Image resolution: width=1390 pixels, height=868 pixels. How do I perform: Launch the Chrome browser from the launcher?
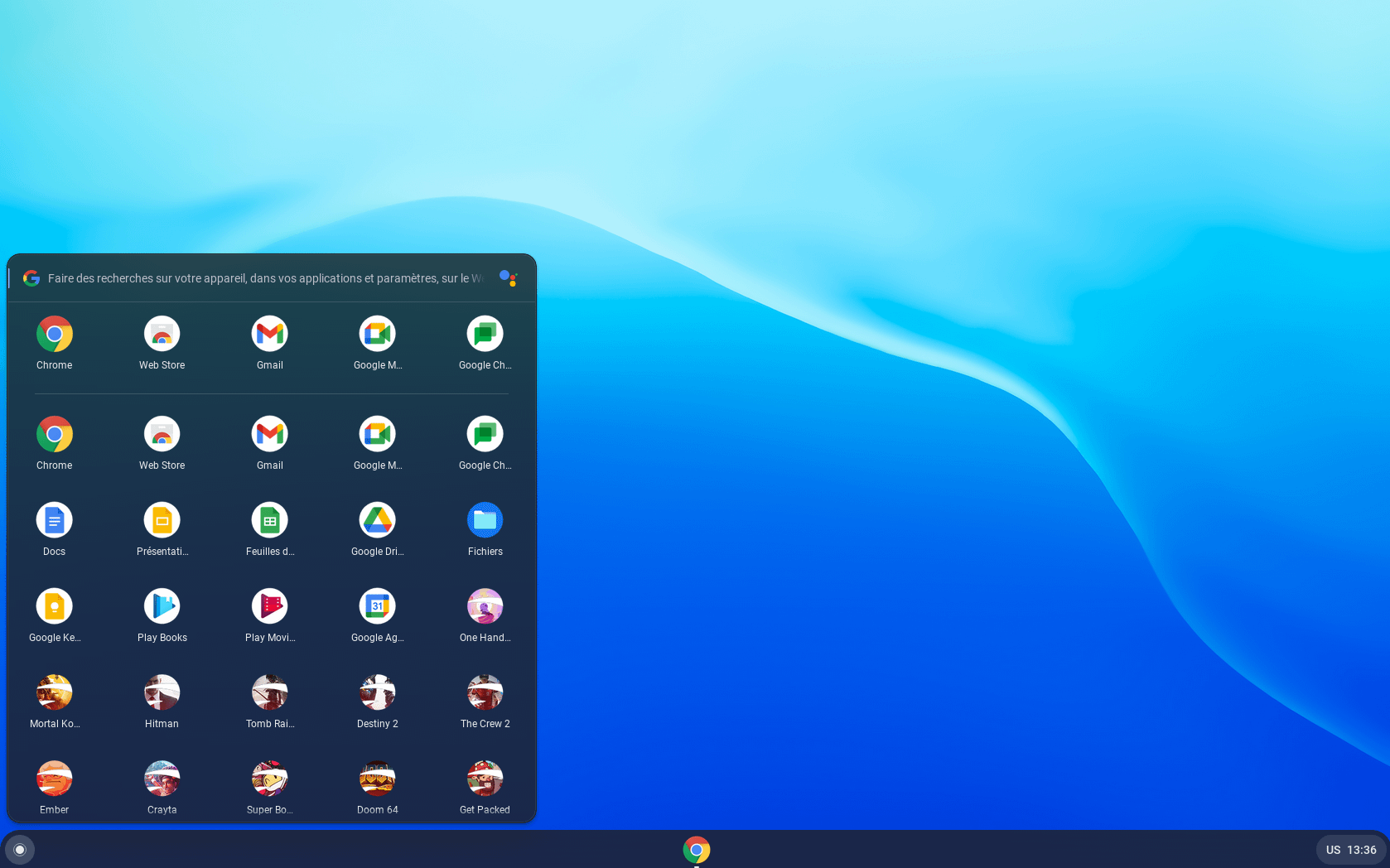tap(54, 333)
